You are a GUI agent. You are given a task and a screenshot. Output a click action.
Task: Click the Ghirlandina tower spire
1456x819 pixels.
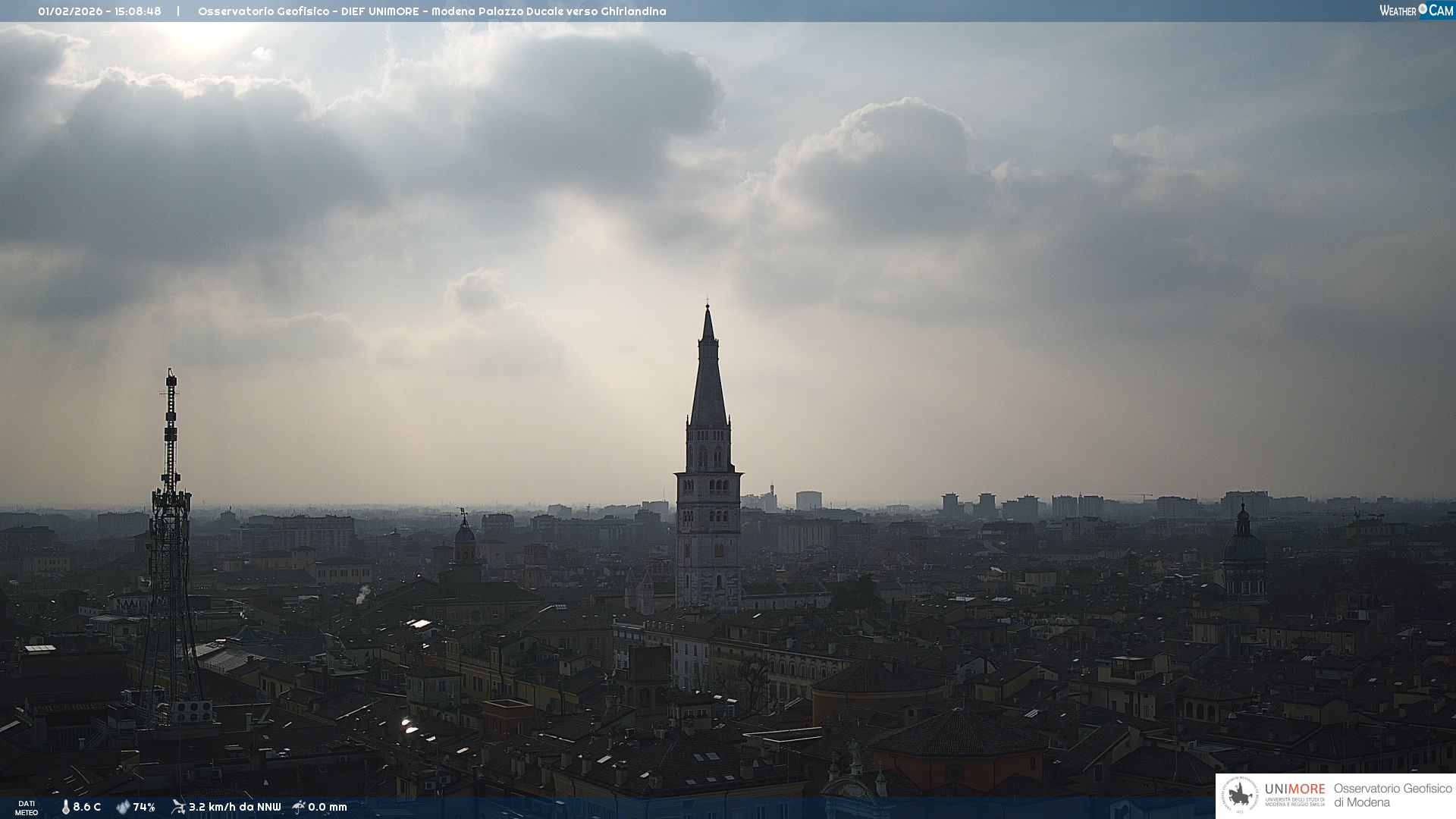(x=708, y=379)
